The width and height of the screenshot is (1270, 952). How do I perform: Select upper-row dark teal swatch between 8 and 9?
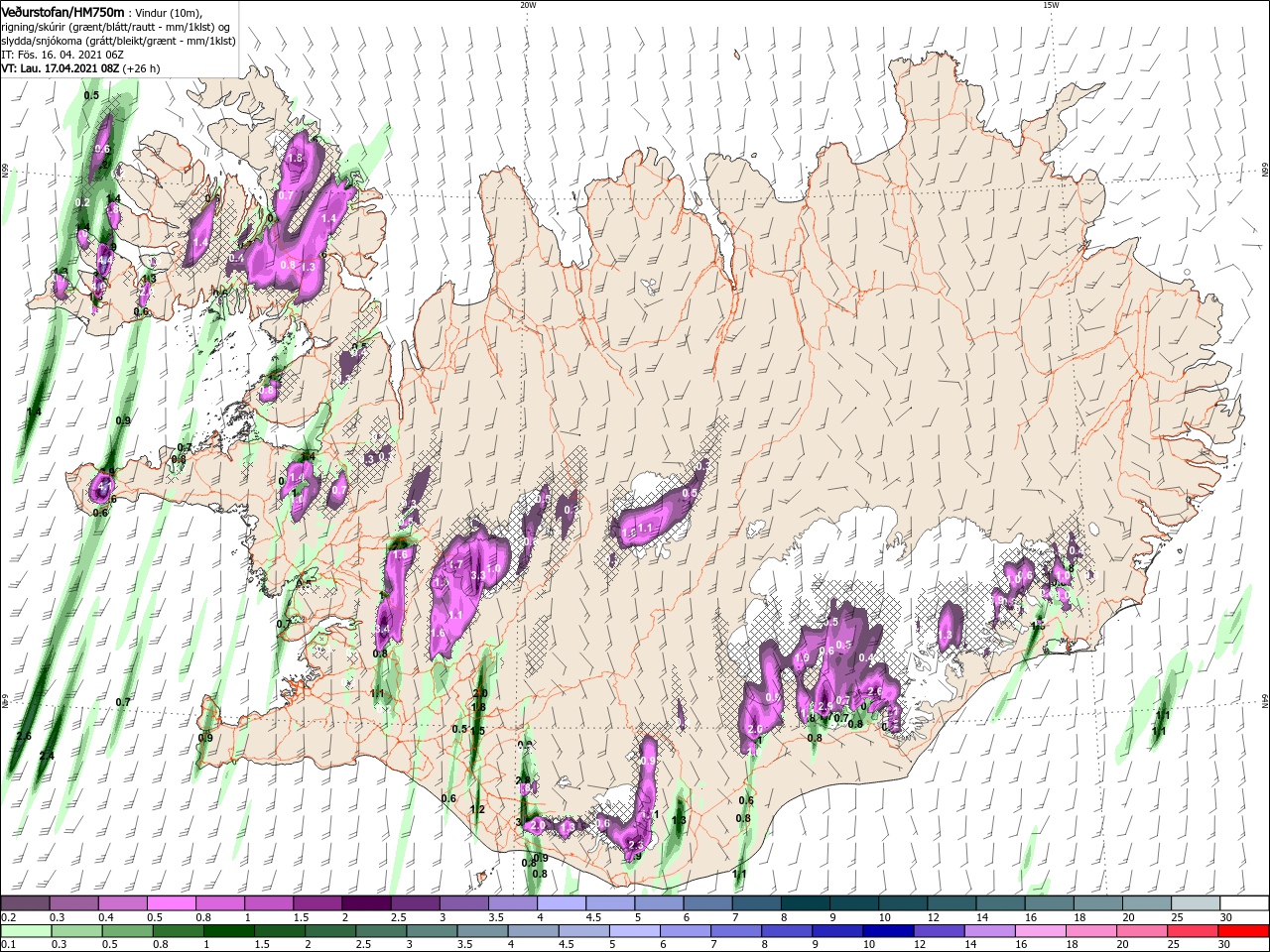(806, 903)
